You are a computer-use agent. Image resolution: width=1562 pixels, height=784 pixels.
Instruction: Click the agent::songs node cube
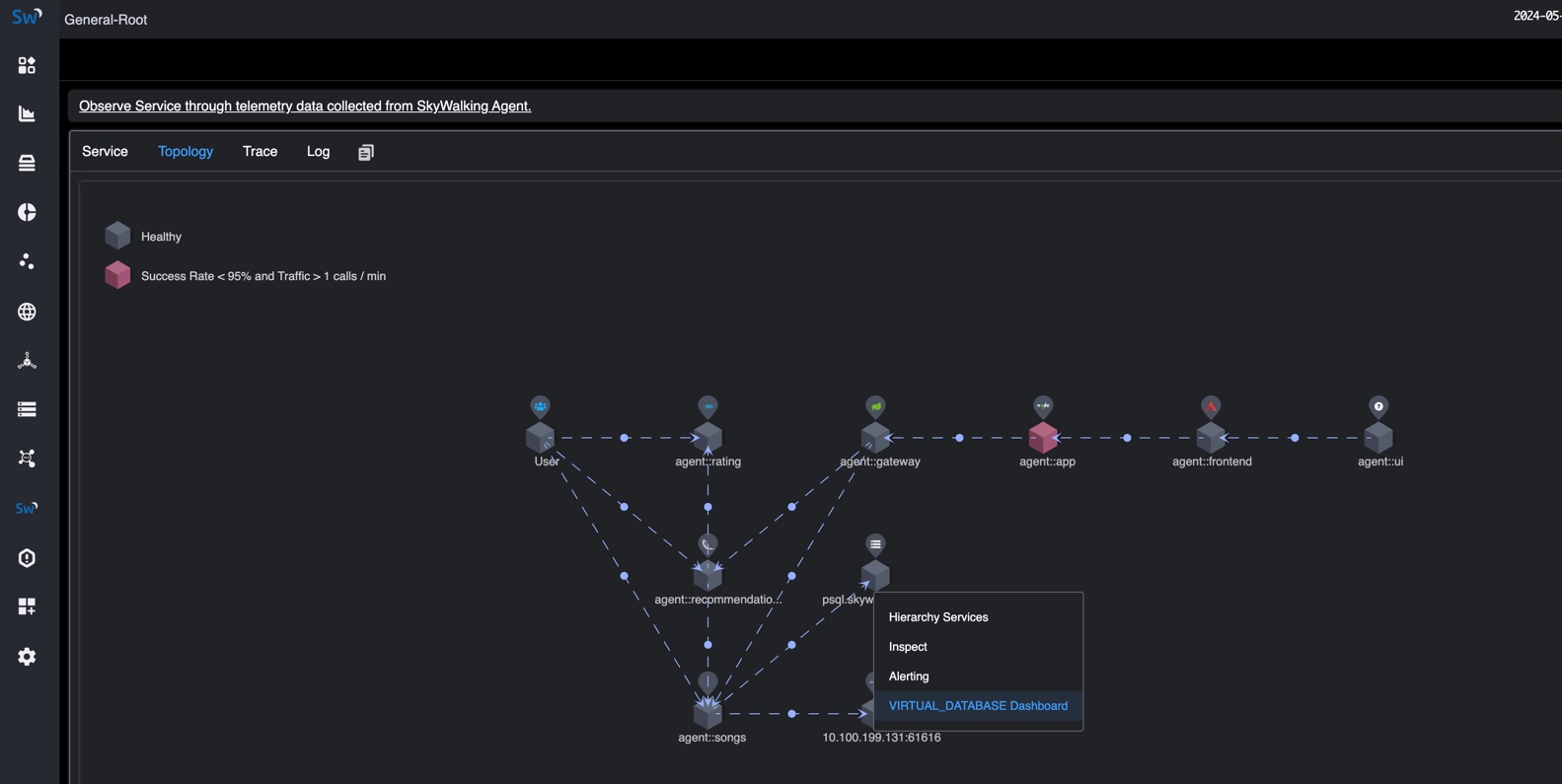pyautogui.click(x=707, y=714)
